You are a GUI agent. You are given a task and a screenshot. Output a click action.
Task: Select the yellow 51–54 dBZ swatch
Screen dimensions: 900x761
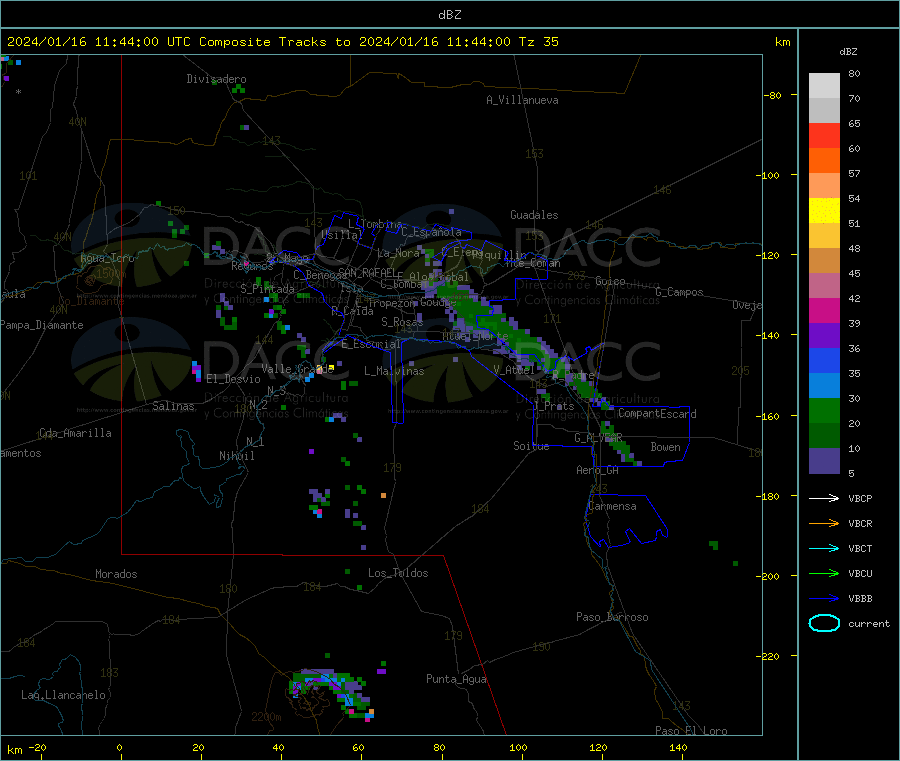(824, 211)
